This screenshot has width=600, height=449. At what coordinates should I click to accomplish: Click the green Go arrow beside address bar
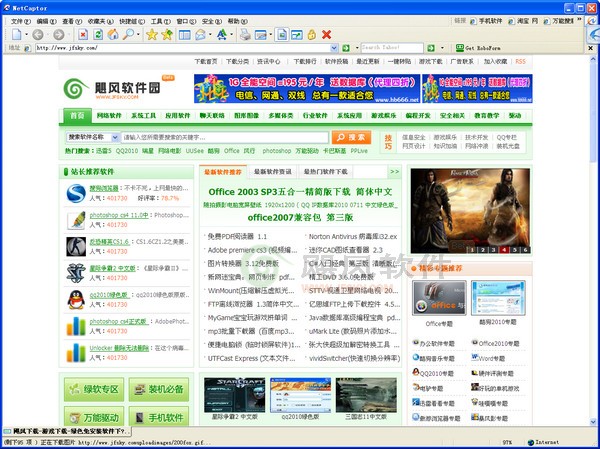click(346, 48)
